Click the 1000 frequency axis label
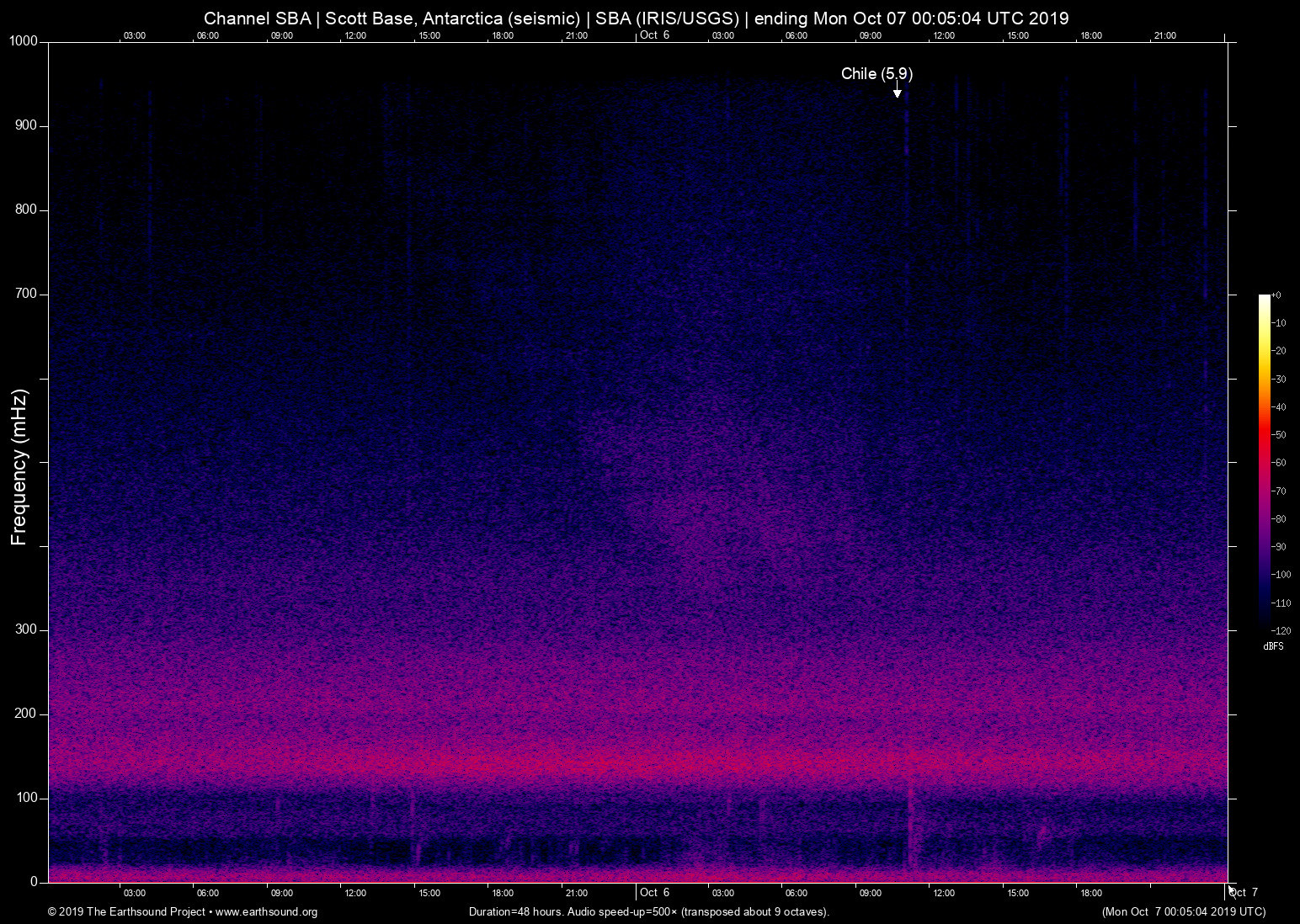 click(23, 41)
